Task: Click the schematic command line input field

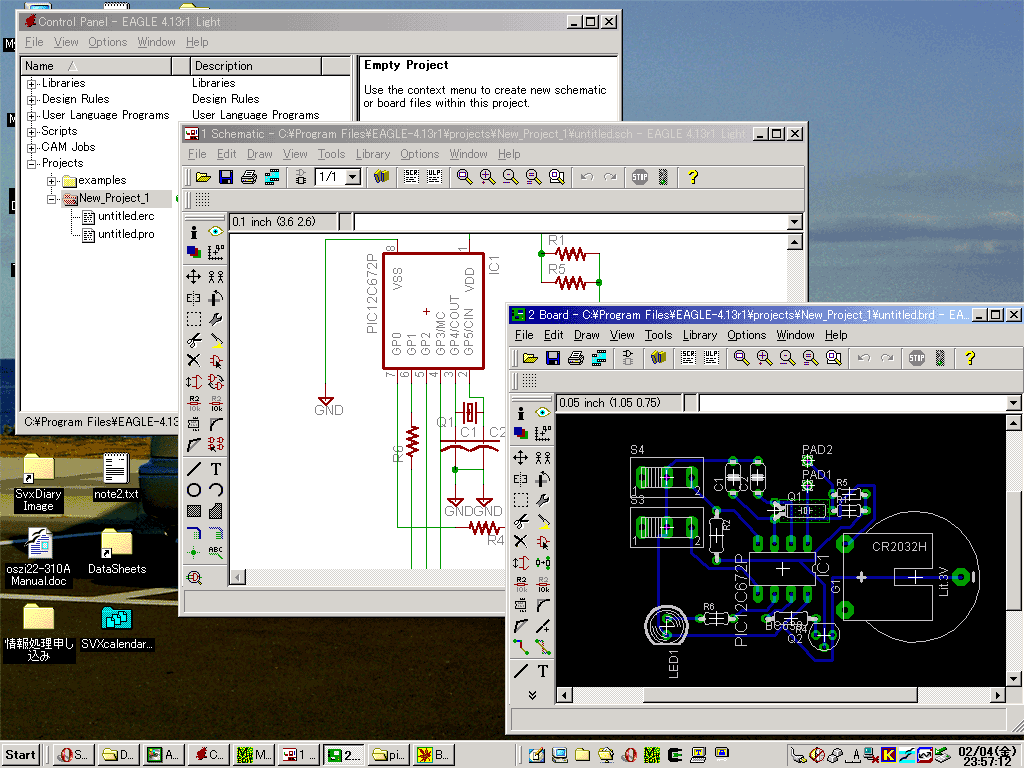Action: pyautogui.click(x=570, y=222)
